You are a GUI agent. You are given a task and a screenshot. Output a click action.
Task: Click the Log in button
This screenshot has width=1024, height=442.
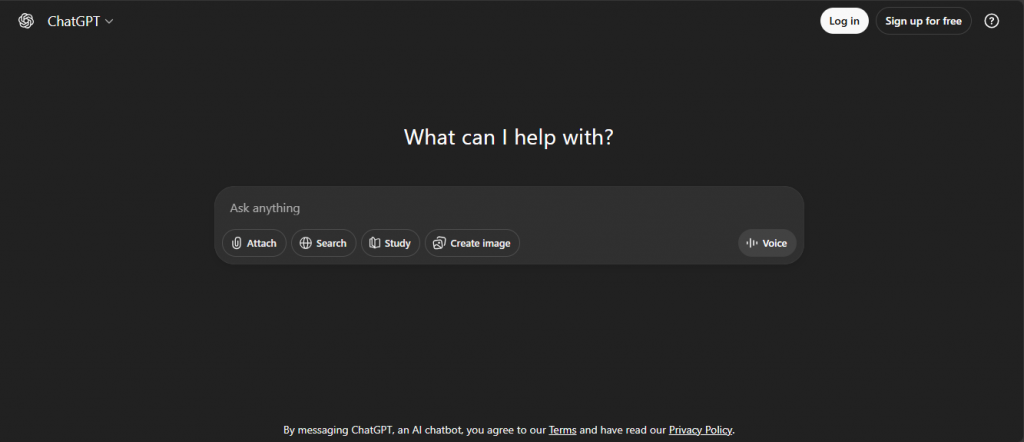pyautogui.click(x=844, y=21)
